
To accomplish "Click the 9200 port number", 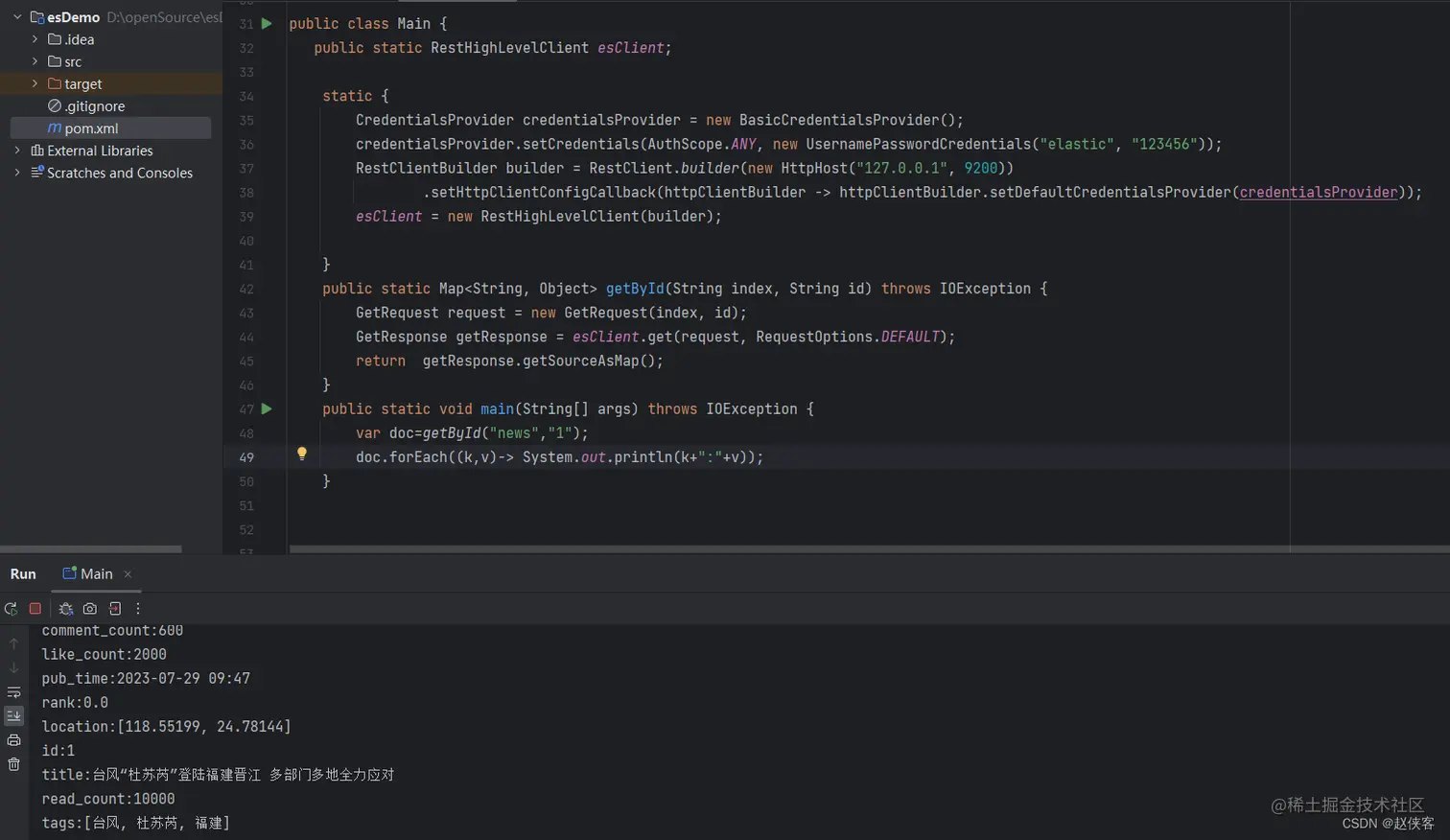I will [x=981, y=169].
